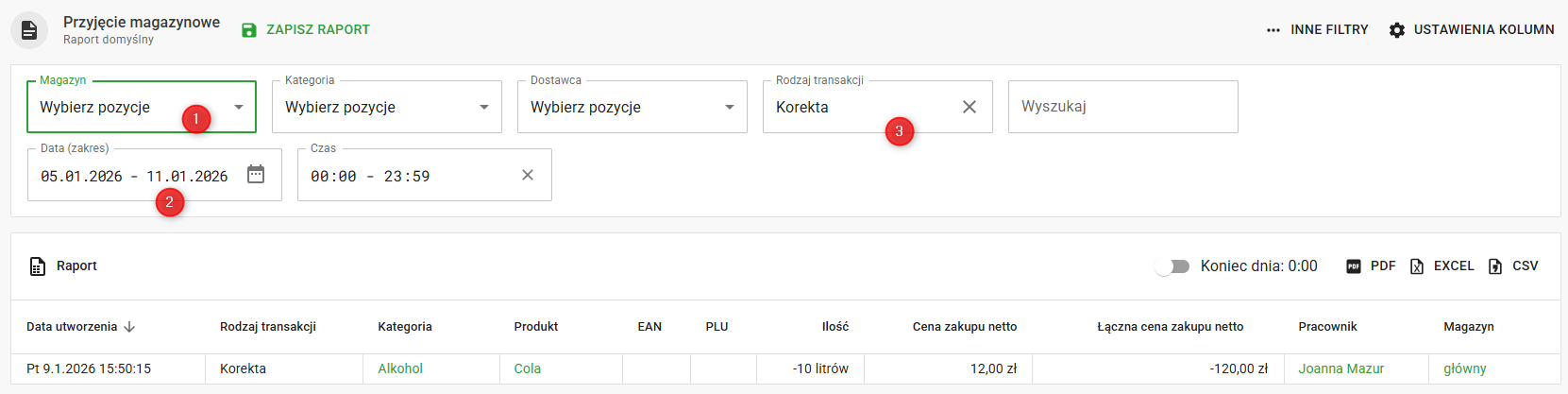Click the Cola product link
The height and width of the screenshot is (394, 1568).
tap(527, 368)
